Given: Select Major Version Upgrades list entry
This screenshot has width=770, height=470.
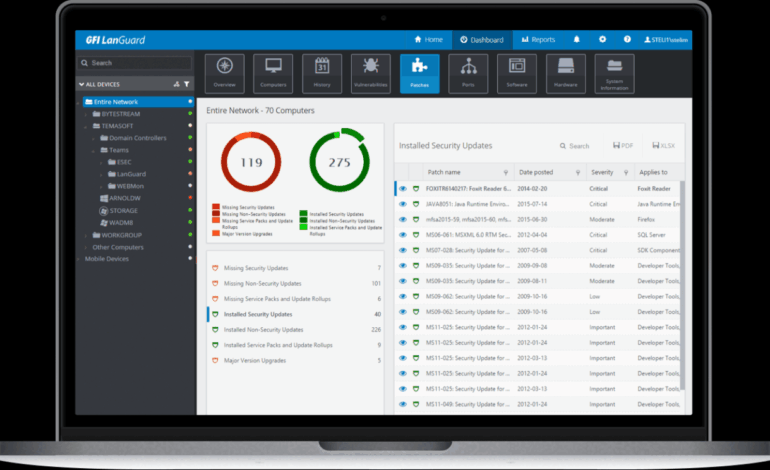Looking at the screenshot, I should [296, 360].
